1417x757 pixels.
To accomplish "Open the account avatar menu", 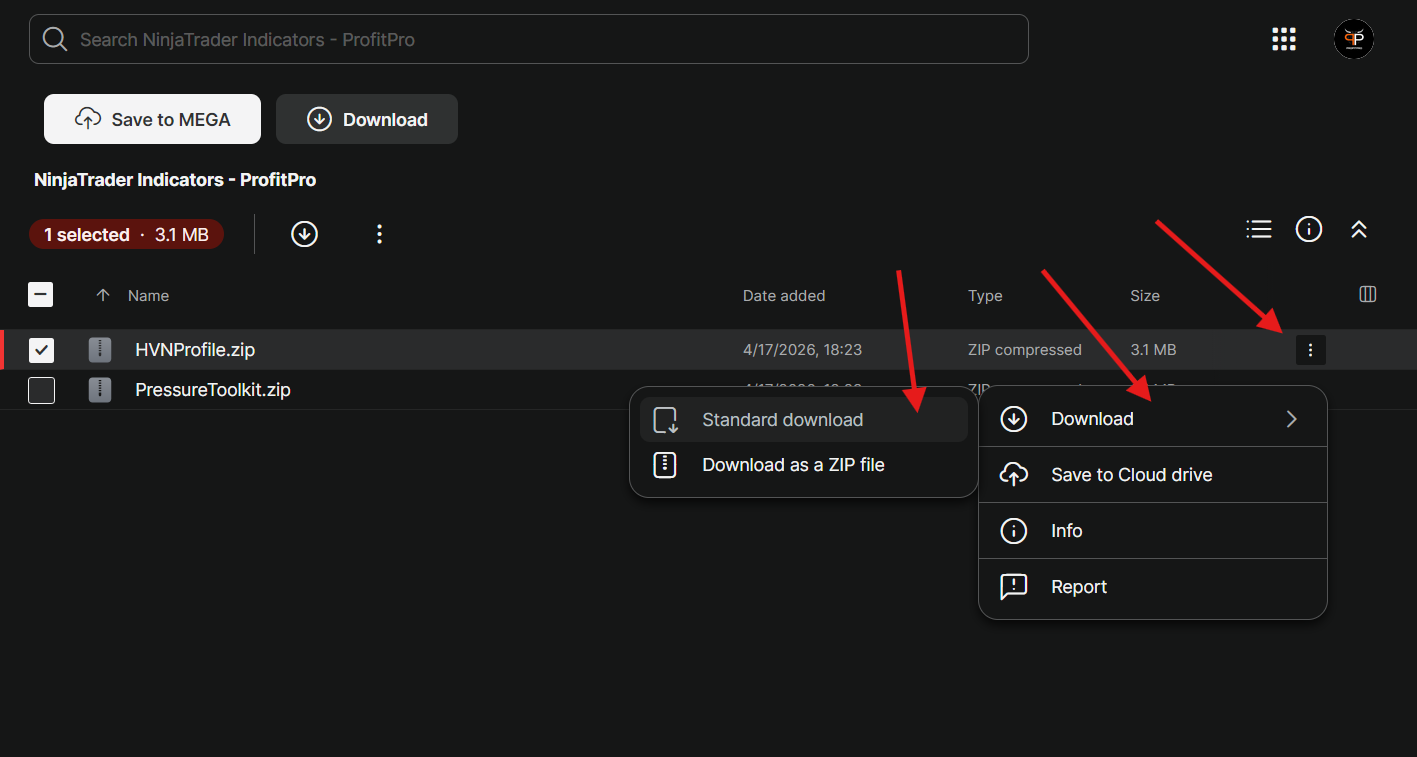I will click(x=1353, y=39).
